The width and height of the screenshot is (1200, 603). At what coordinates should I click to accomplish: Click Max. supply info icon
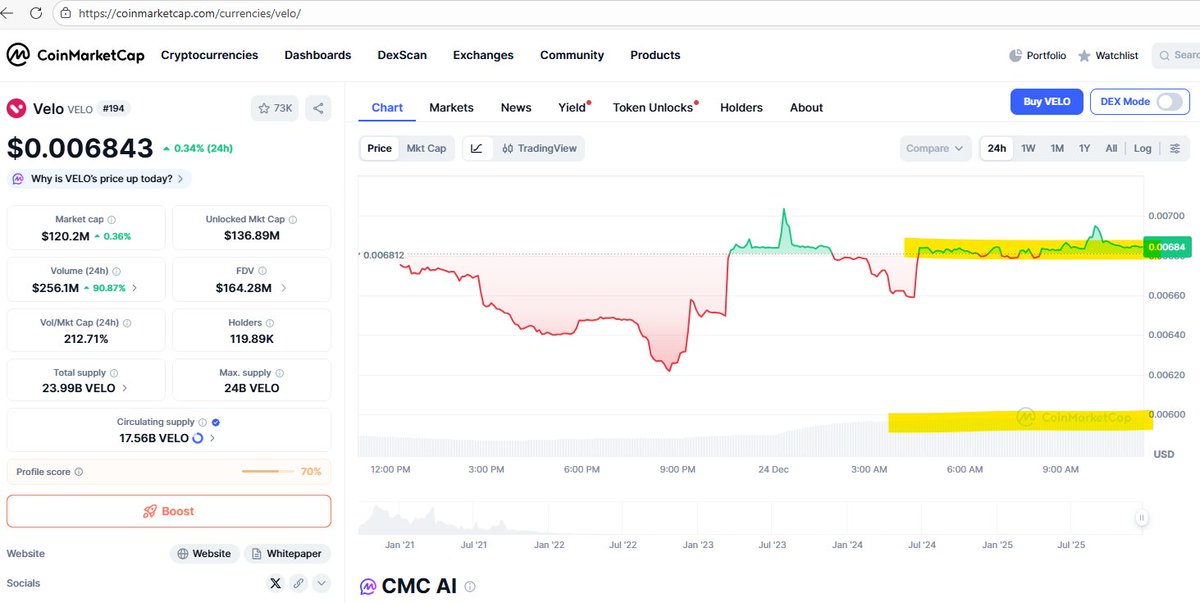tap(279, 373)
